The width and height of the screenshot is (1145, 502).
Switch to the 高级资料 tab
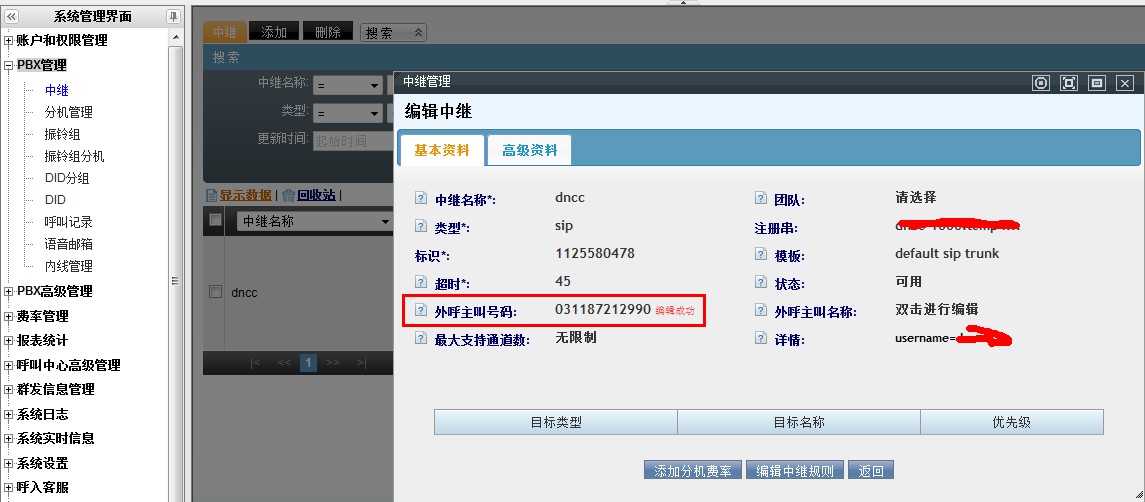(x=529, y=150)
